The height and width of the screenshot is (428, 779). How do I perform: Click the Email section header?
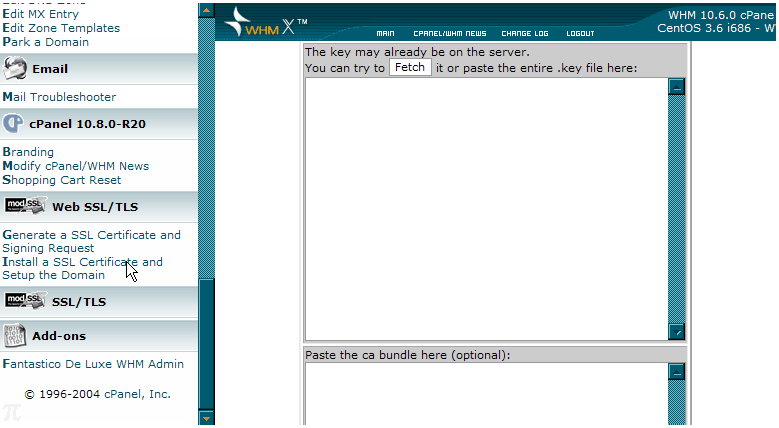(x=99, y=69)
